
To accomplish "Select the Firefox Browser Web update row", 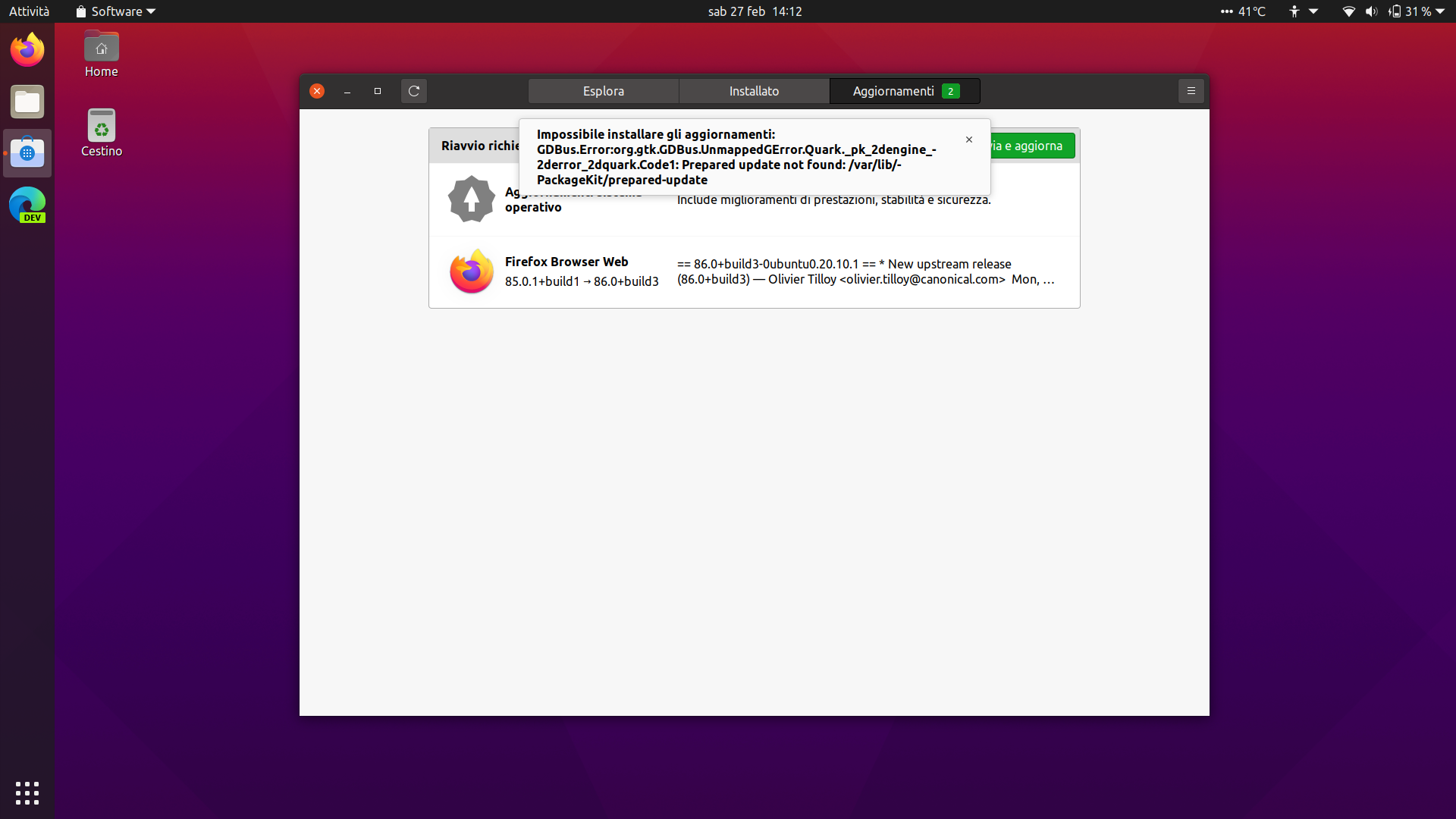I will pyautogui.click(x=755, y=271).
